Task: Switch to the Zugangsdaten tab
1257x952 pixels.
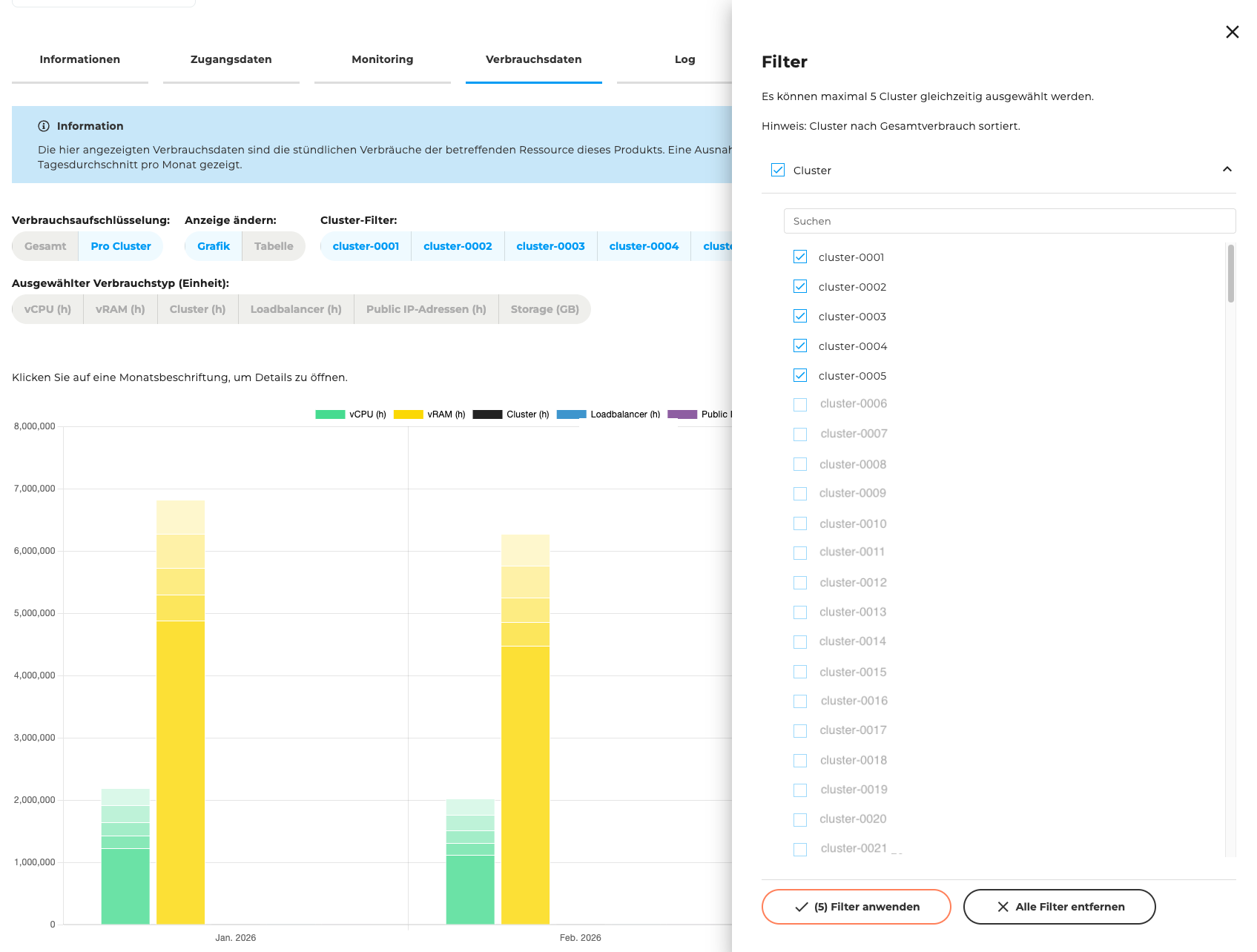Action: pos(231,59)
